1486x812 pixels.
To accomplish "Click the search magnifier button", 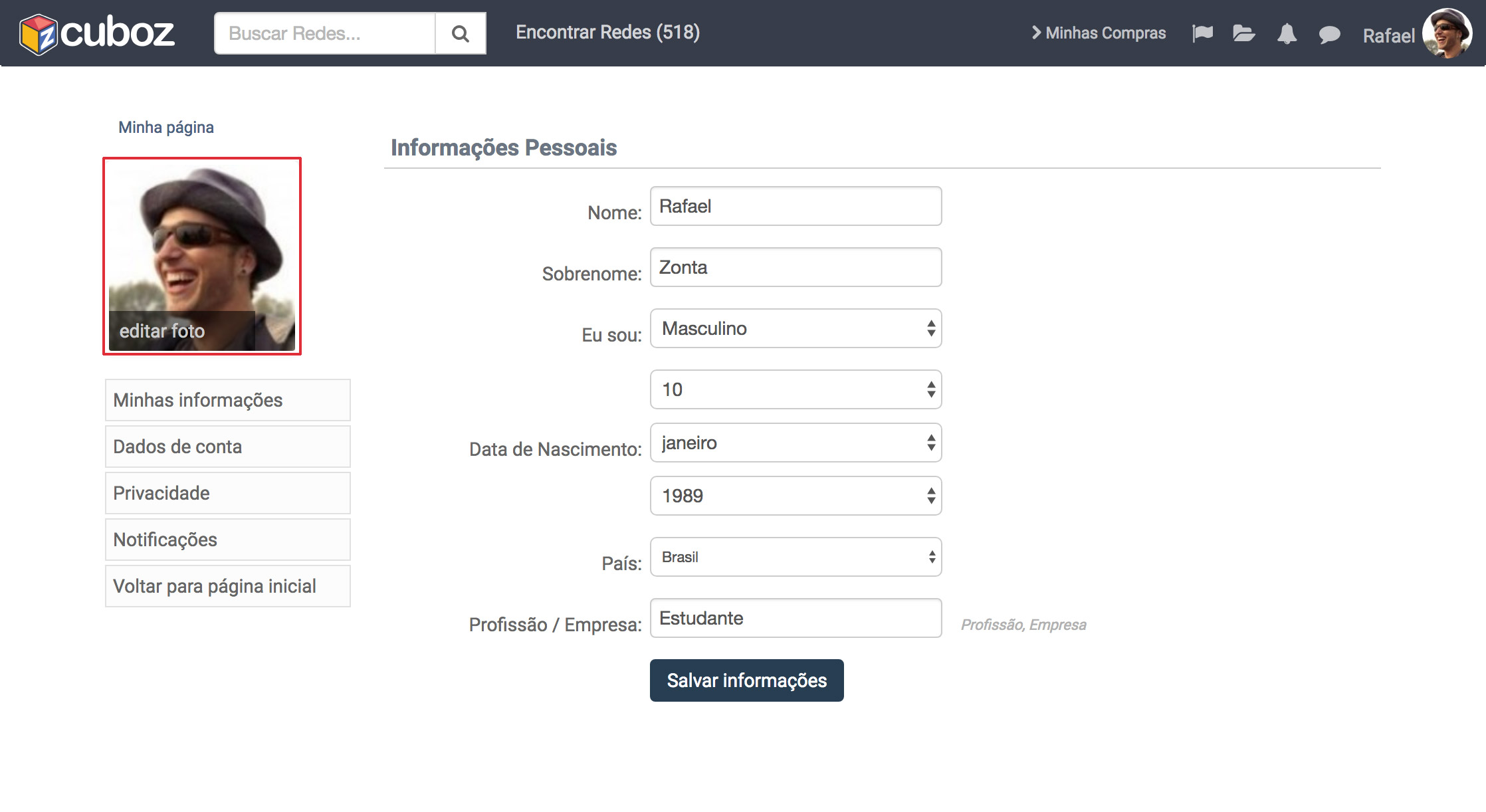I will click(x=460, y=33).
